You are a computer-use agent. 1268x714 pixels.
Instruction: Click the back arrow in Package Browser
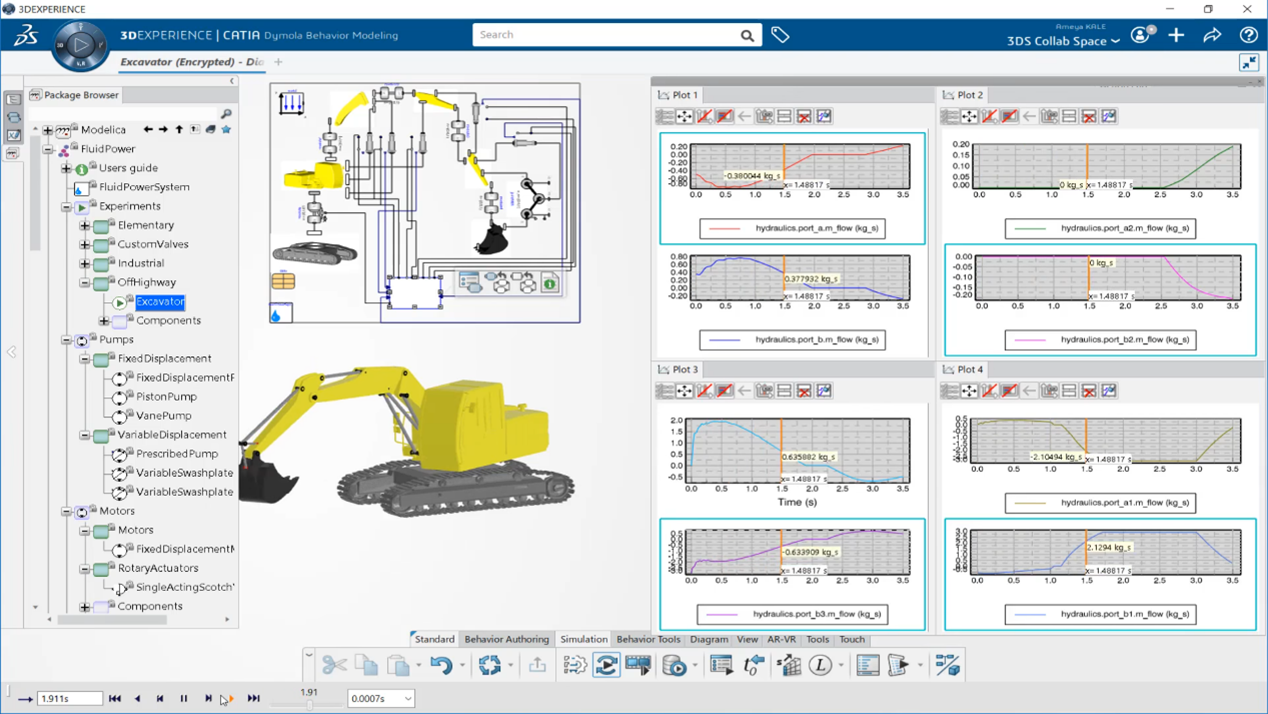(148, 129)
